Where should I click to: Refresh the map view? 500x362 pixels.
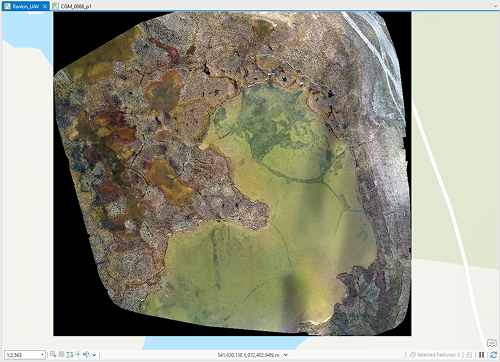pos(494,355)
